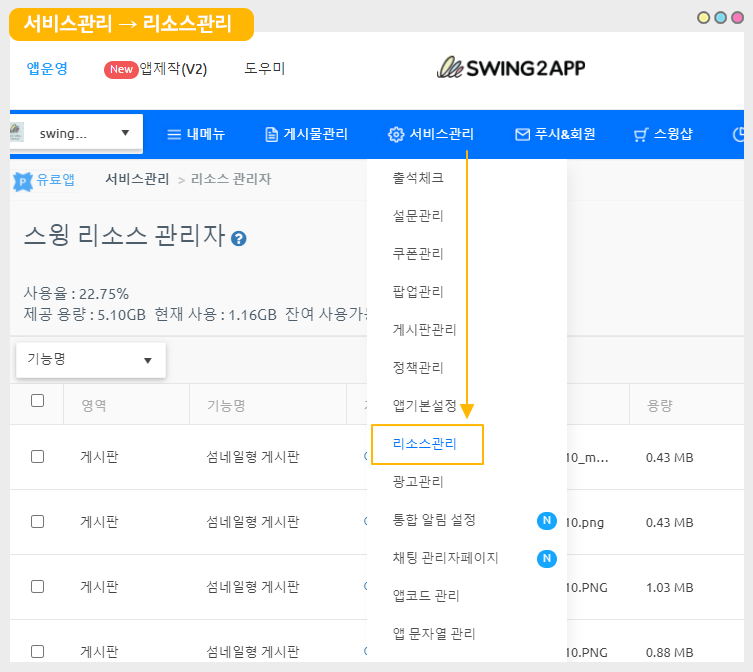Click the 게시물관리 document icon

[271, 134]
